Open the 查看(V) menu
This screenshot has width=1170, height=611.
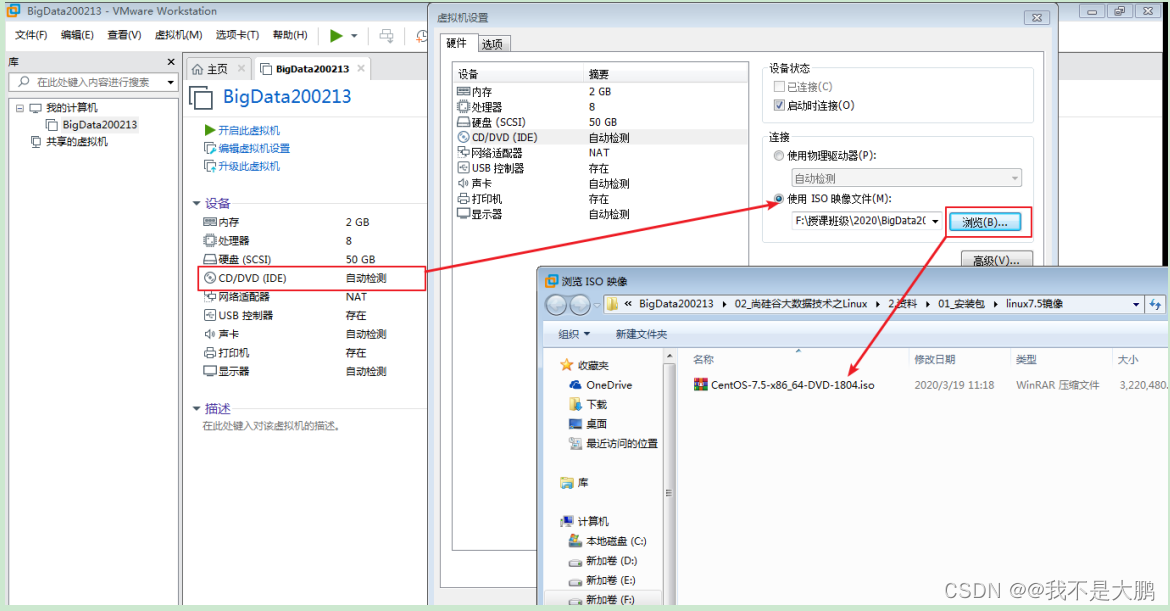[124, 35]
